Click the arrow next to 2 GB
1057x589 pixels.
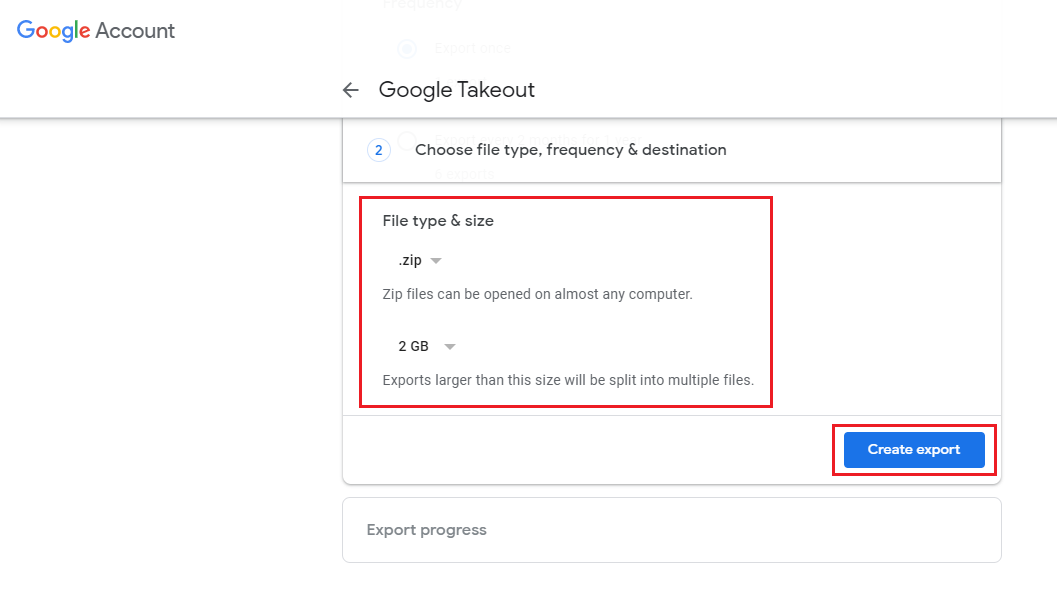[x=450, y=346]
